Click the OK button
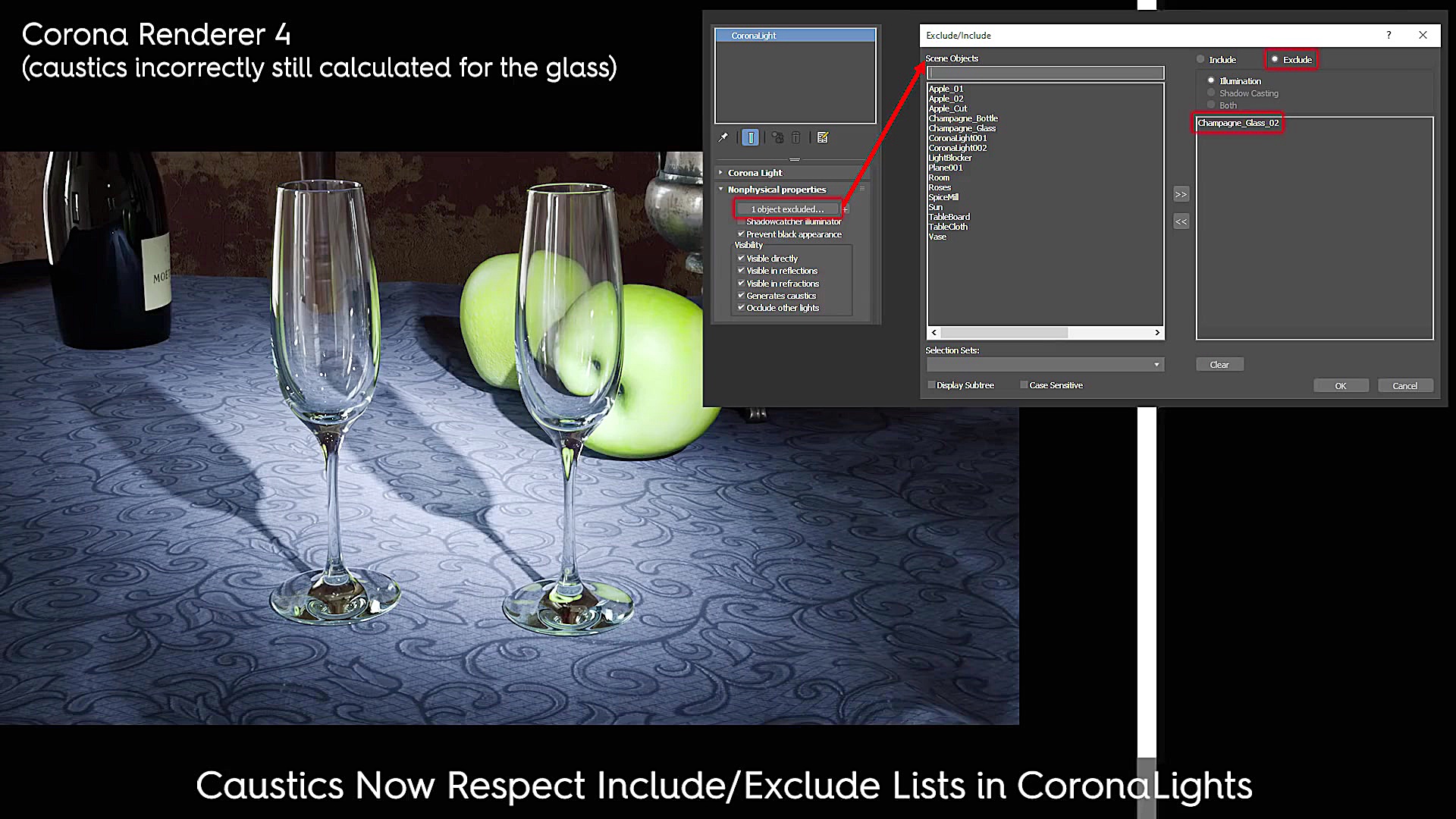 [1340, 386]
